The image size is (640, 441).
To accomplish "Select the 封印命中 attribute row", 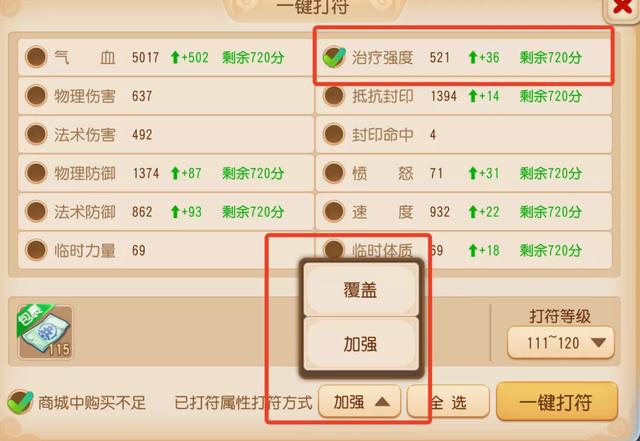I will (x=464, y=134).
